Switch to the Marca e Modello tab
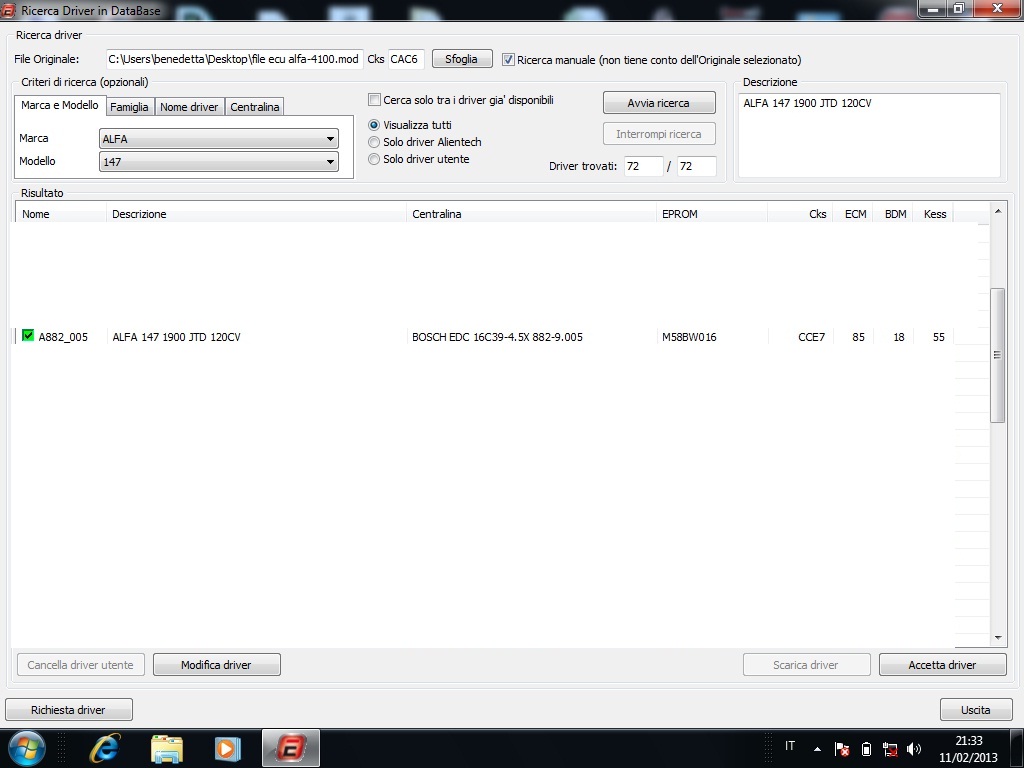The width and height of the screenshot is (1024, 768). (60, 105)
